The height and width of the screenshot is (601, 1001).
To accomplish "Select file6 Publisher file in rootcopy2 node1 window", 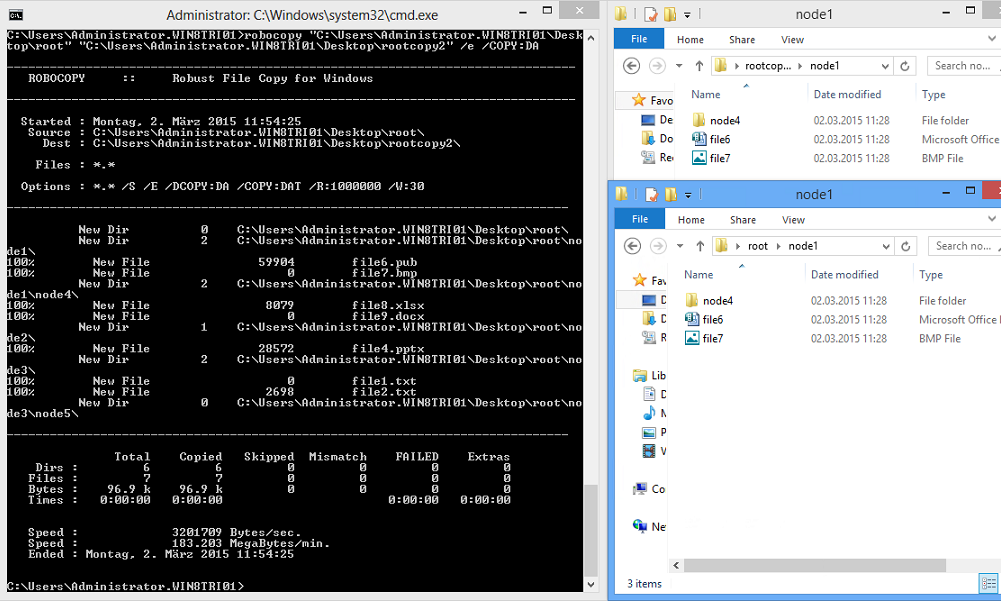I will [719, 139].
